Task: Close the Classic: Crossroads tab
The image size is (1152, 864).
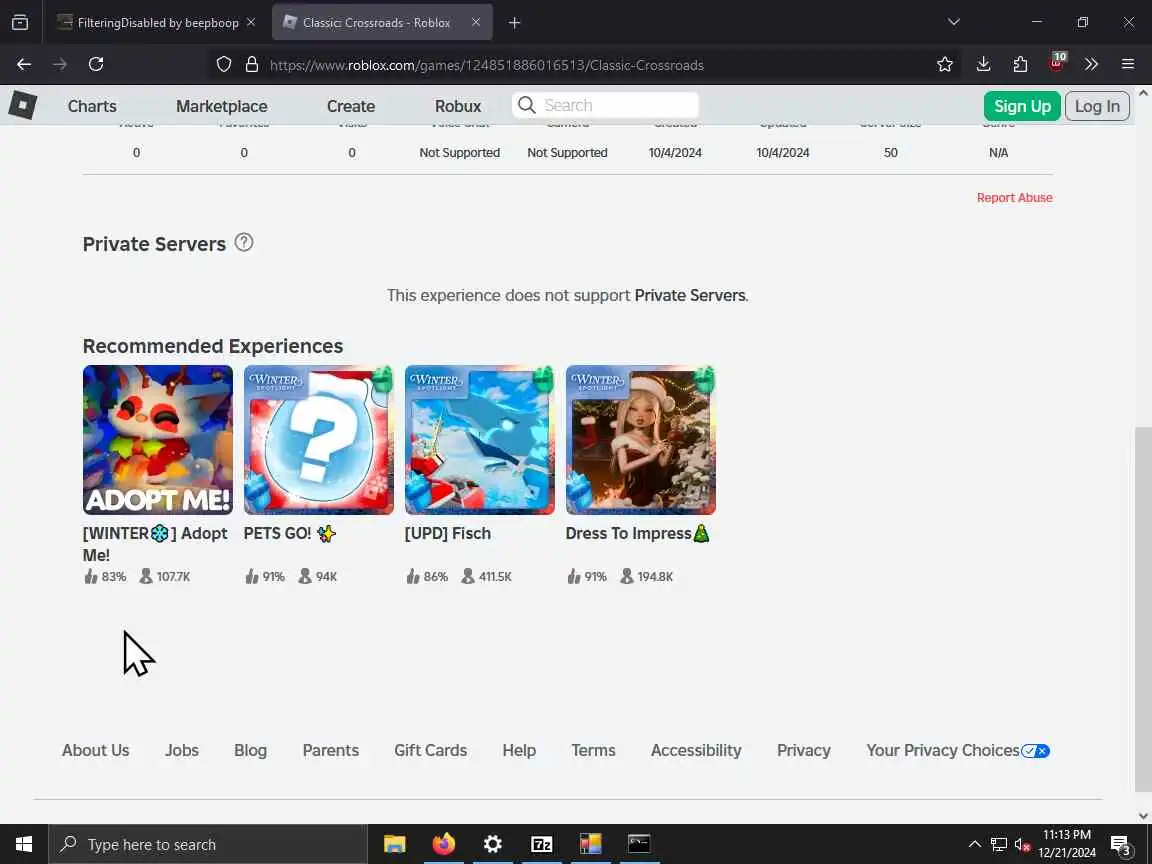Action: (x=475, y=23)
